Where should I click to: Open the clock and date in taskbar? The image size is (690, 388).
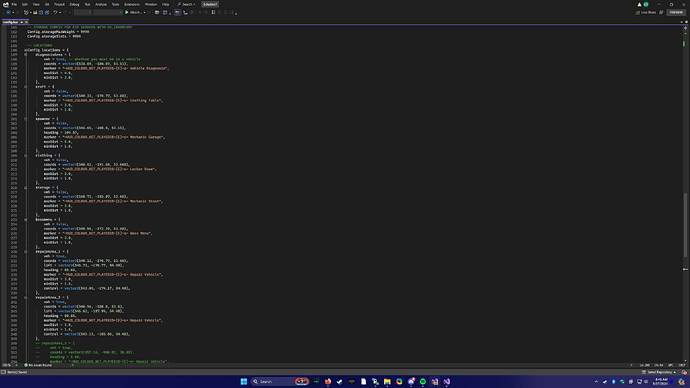coord(661,381)
